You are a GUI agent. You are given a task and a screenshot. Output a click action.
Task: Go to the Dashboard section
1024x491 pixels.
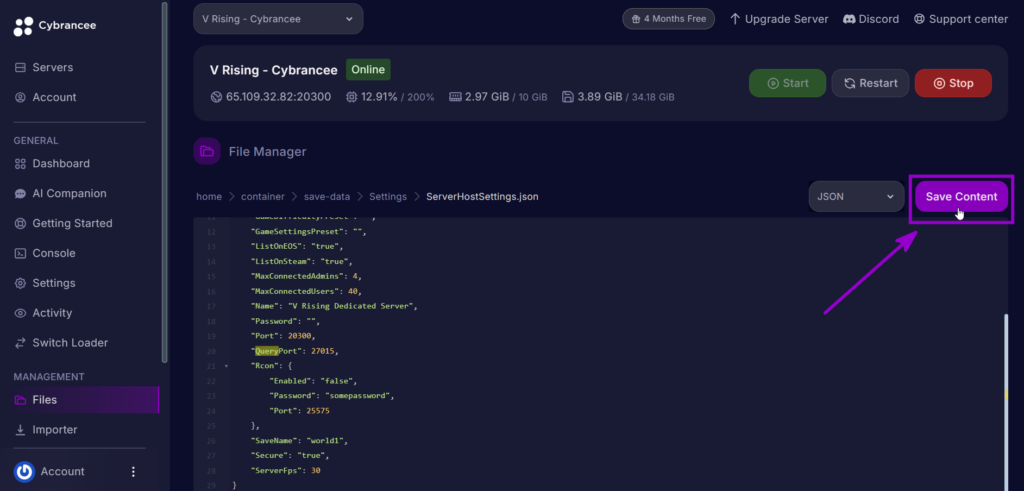52,164
